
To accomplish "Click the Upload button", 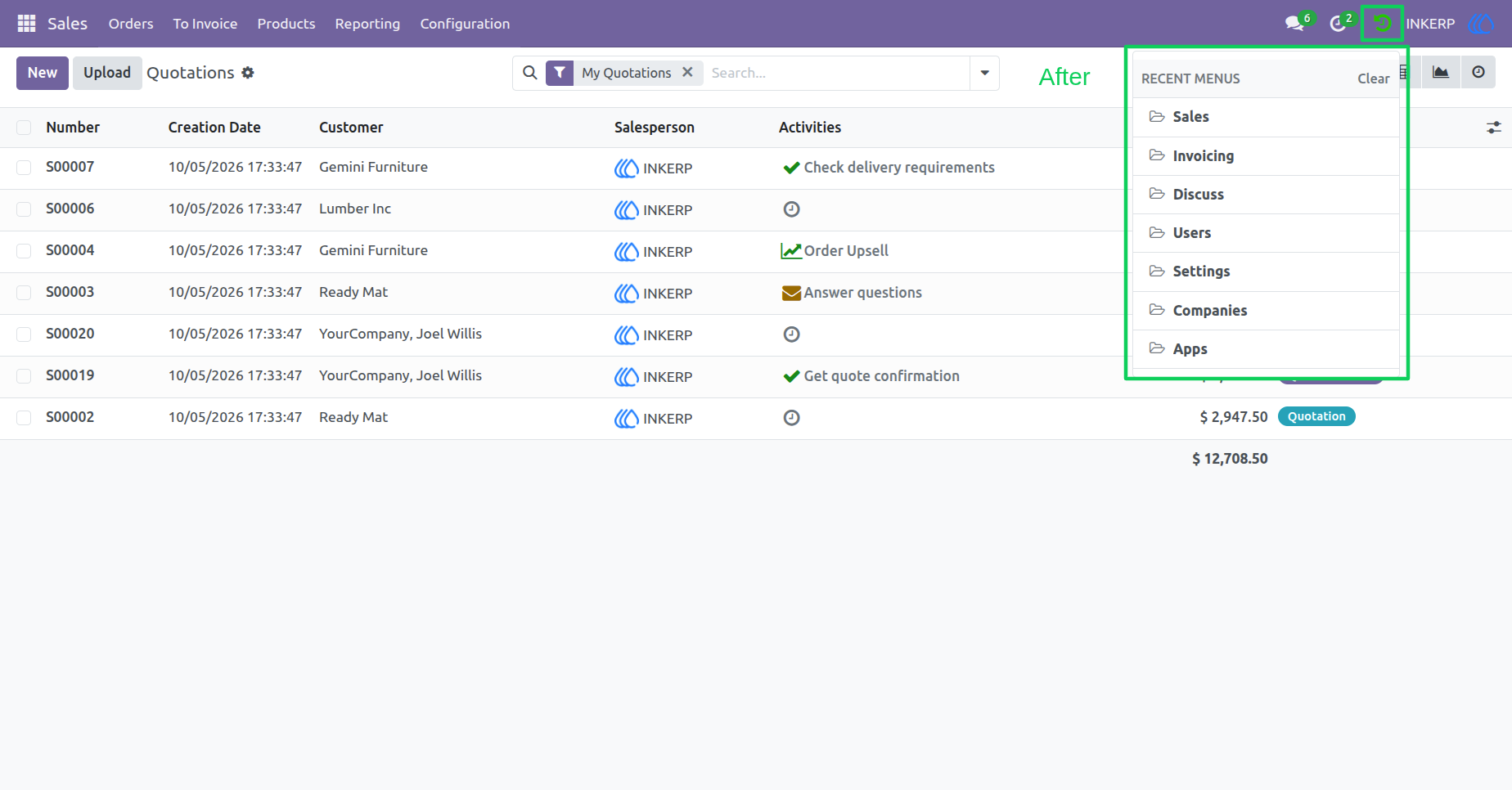I will pyautogui.click(x=107, y=73).
